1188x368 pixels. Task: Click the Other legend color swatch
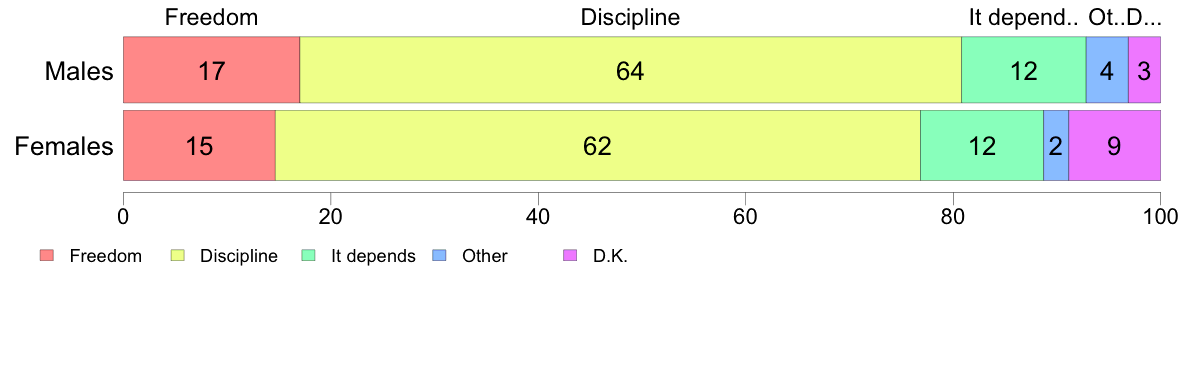pyautogui.click(x=438, y=256)
